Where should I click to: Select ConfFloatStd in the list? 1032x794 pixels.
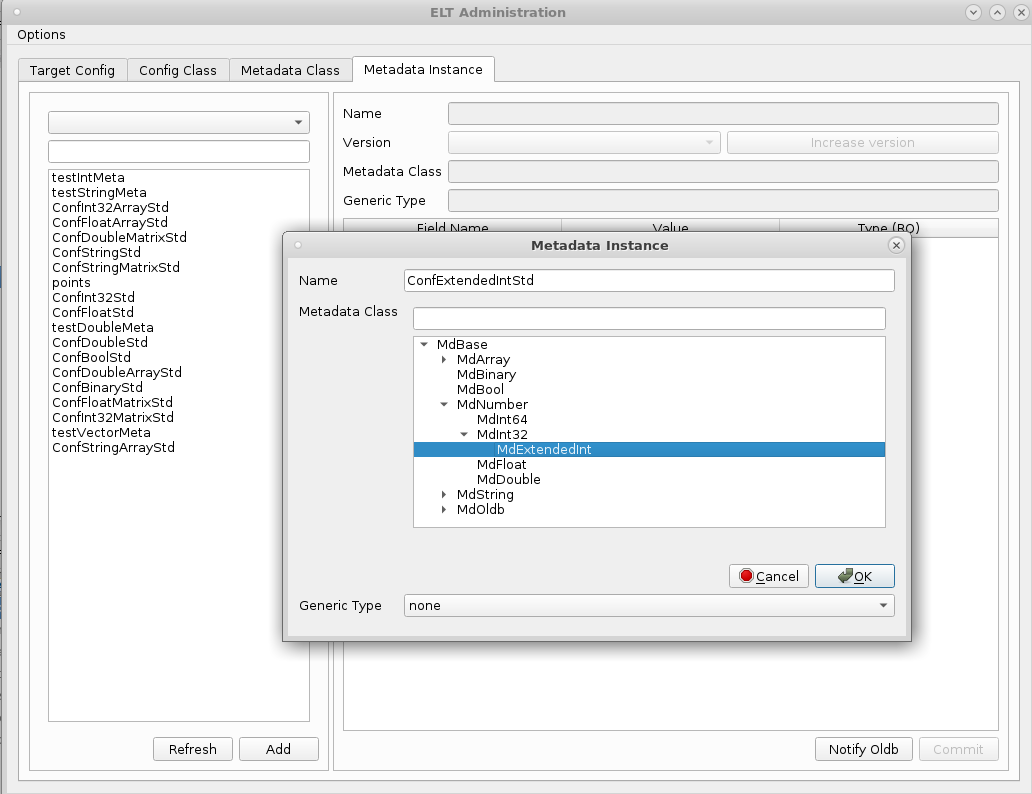point(93,313)
